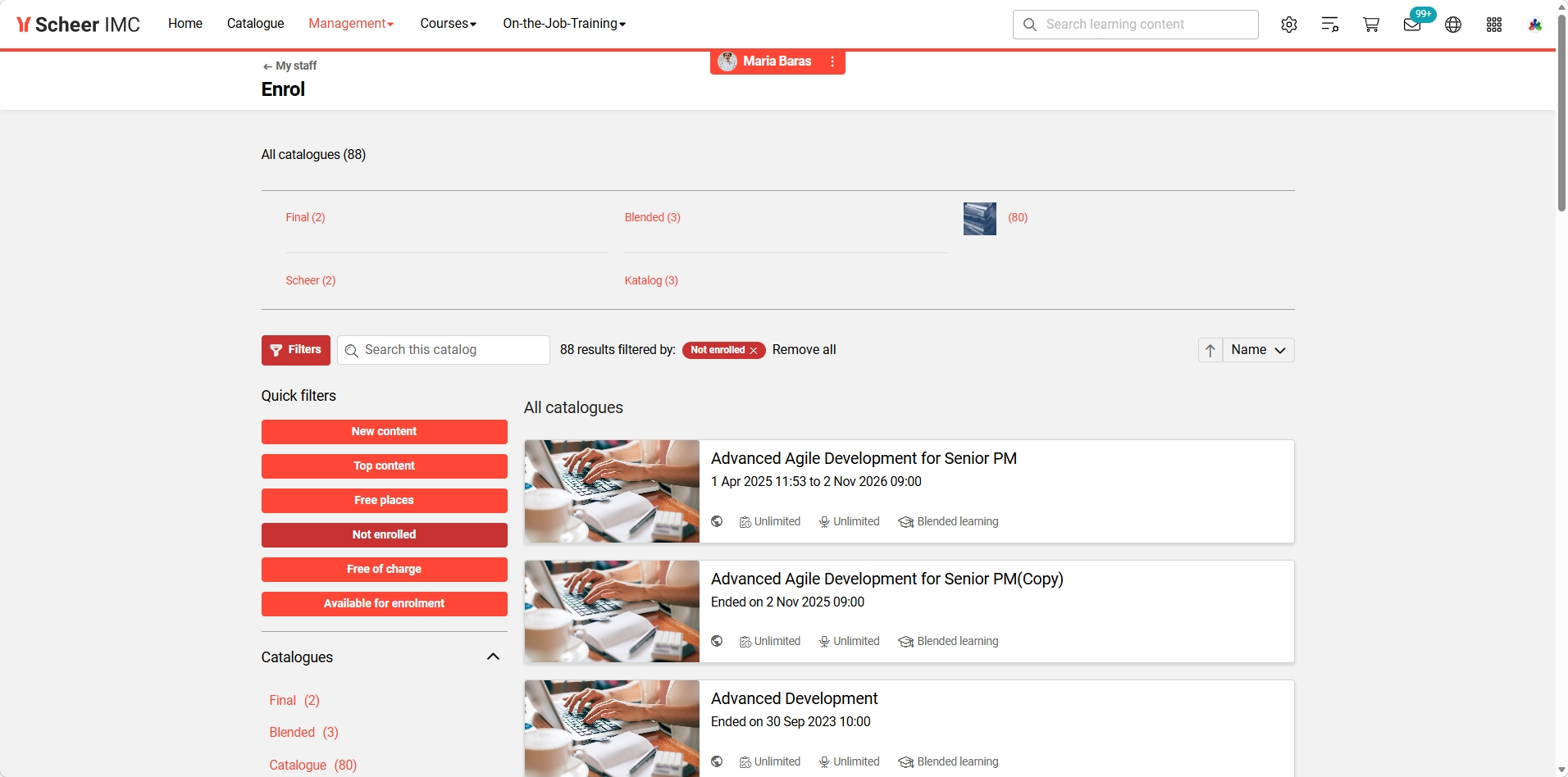Screen dimensions: 1568x777
Task: Apply Free of charge quick filter
Action: coord(385,570)
